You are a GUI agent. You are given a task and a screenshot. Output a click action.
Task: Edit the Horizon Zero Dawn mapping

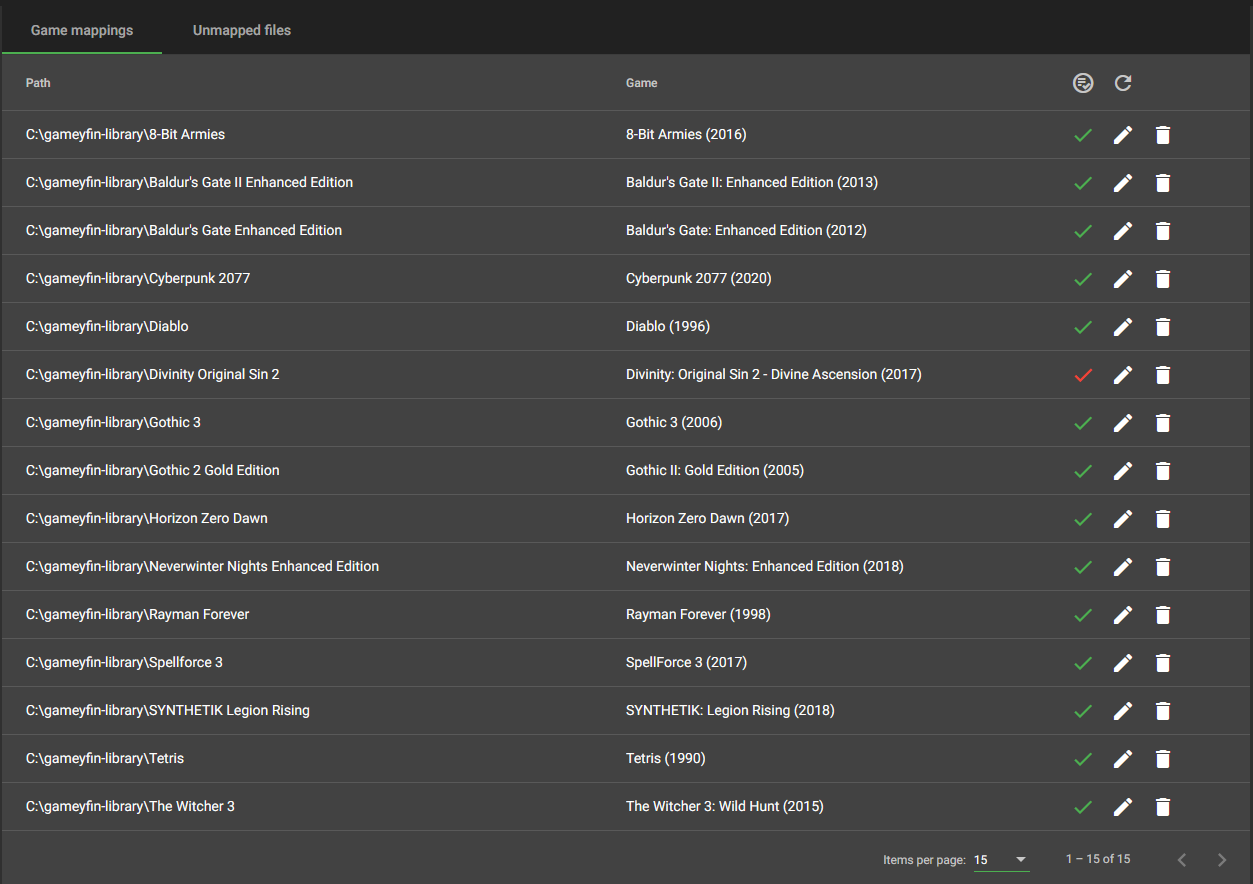tap(1123, 519)
